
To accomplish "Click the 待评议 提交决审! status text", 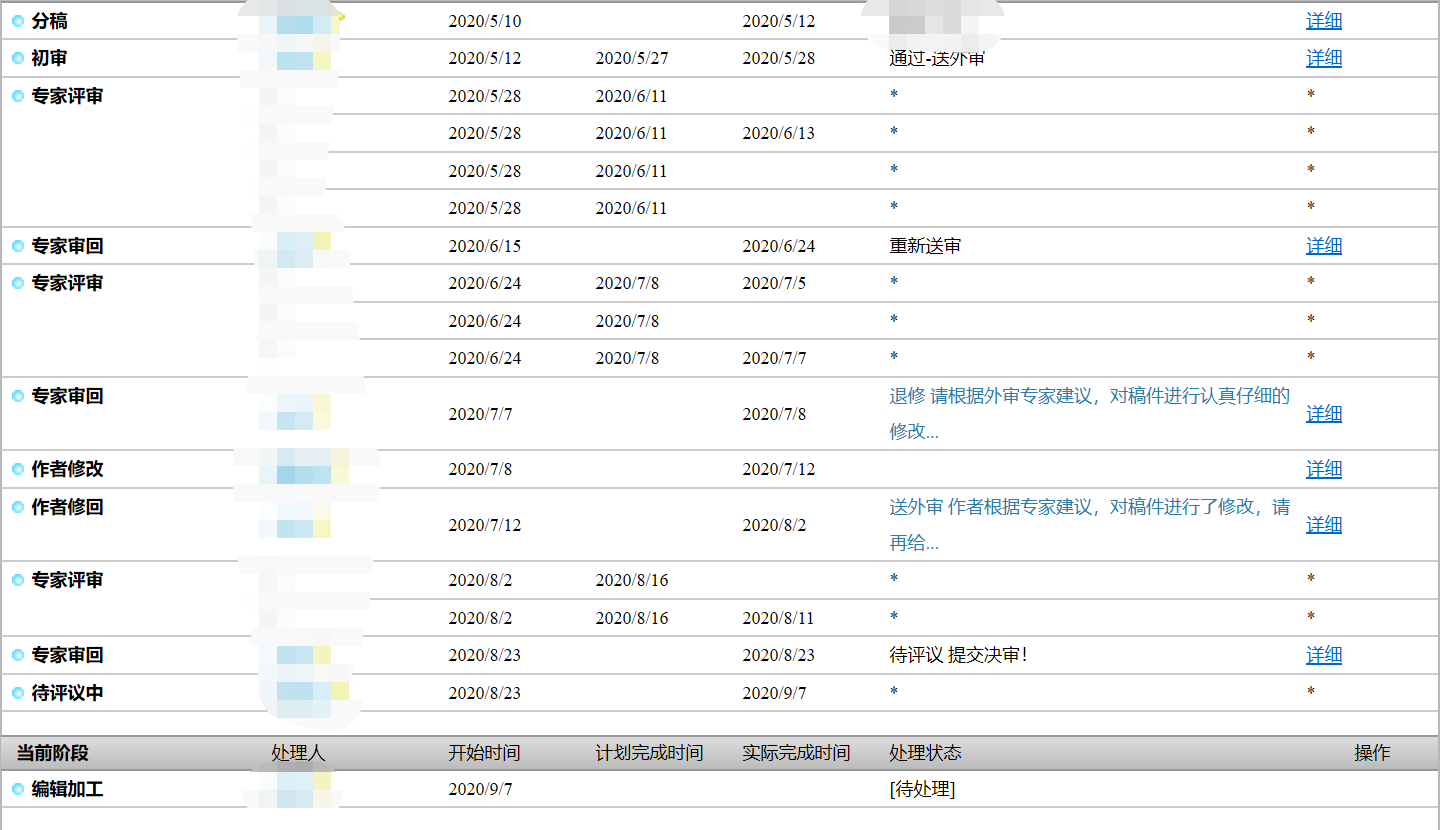I will point(958,655).
